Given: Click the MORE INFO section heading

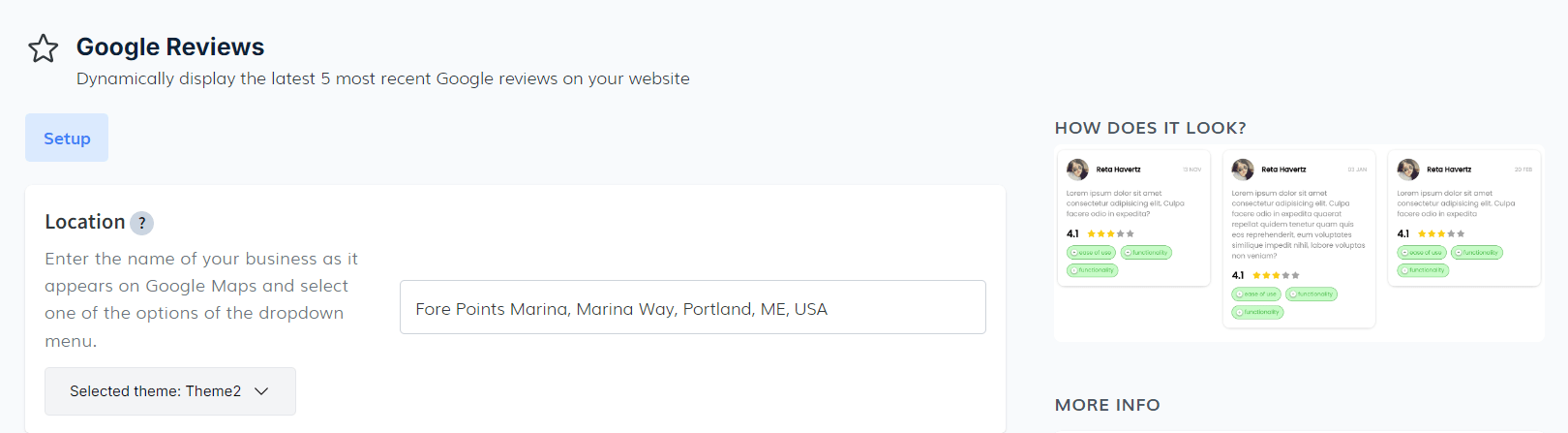Looking at the screenshot, I should tap(1107, 405).
